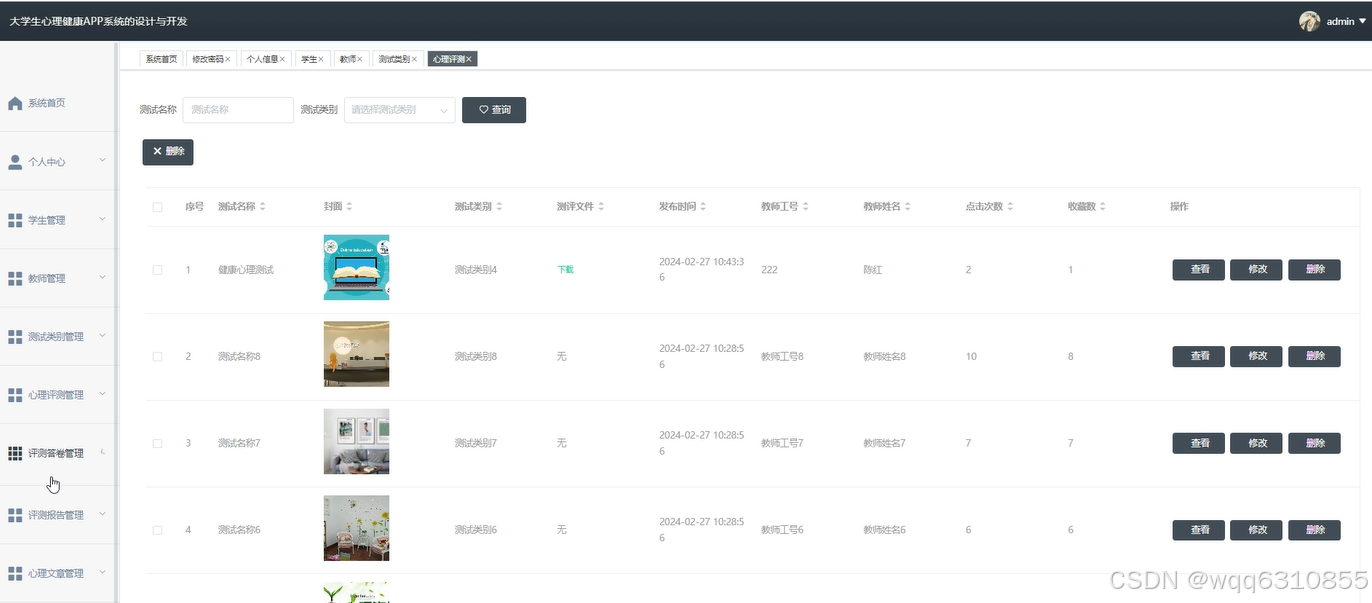Open the cover image of 健康心理测试
The width and height of the screenshot is (1372, 603).
(356, 267)
